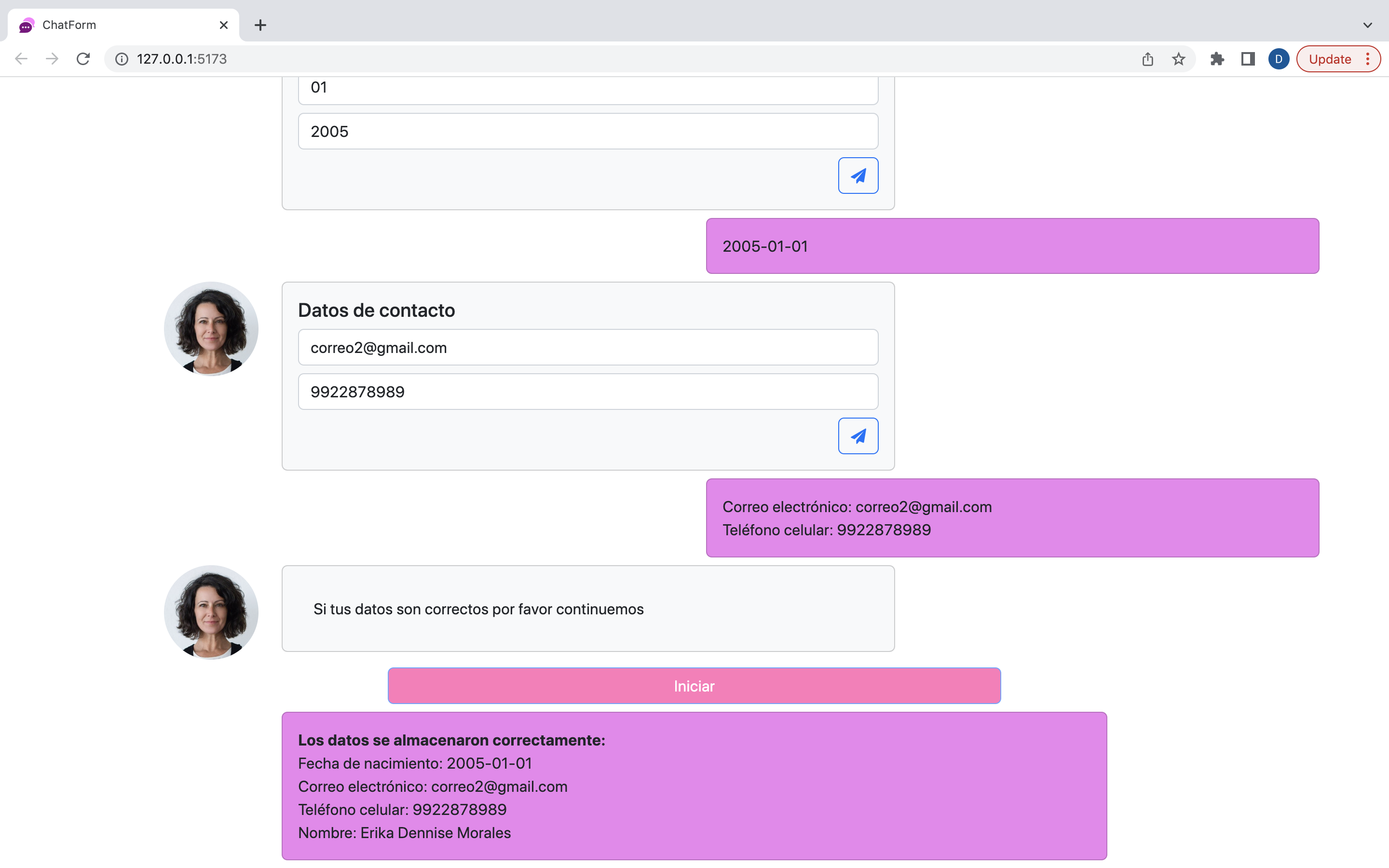Open the browser three-dot menu
Viewport: 1389px width, 868px height.
(1368, 58)
